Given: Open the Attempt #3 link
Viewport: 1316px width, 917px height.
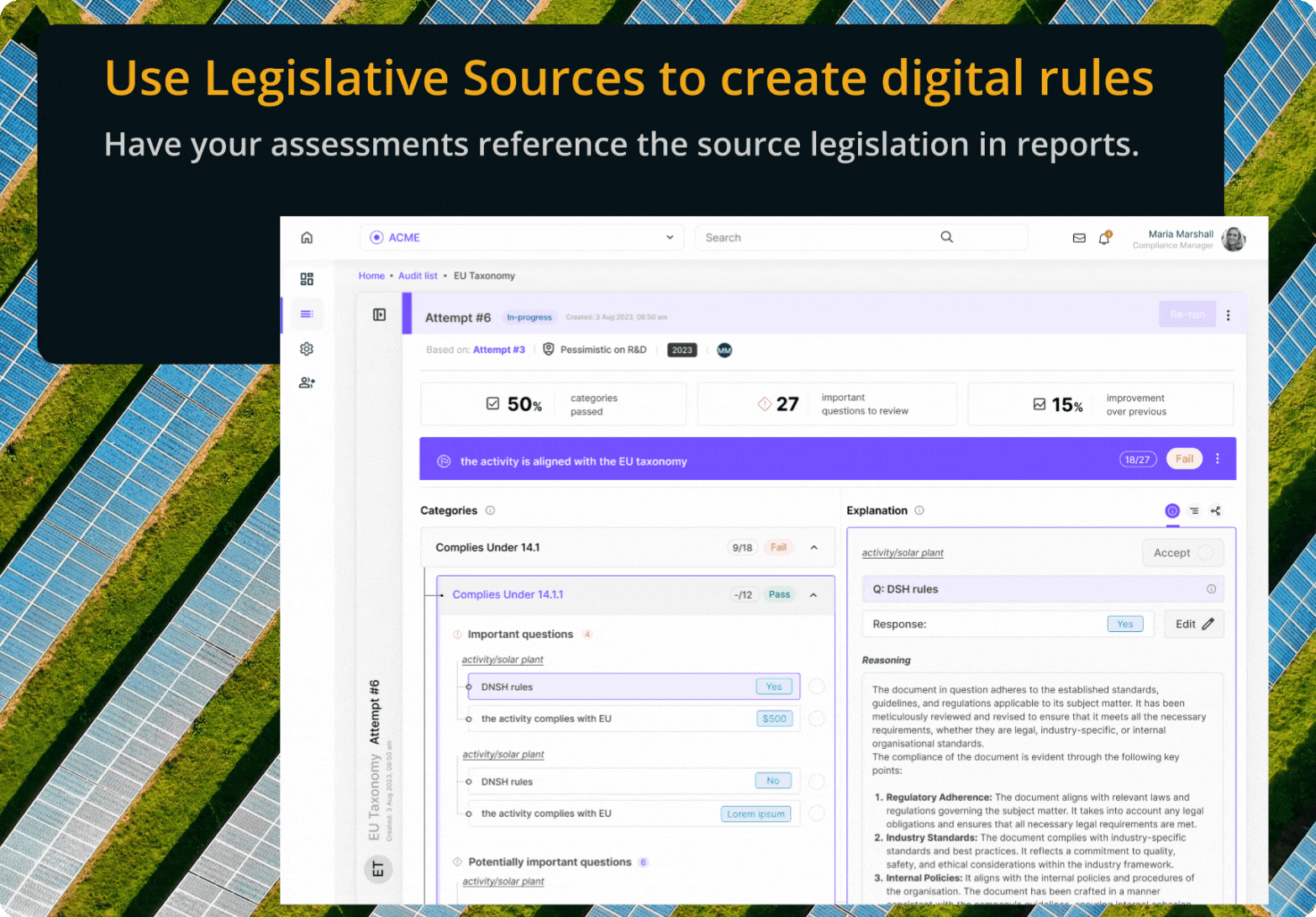Looking at the screenshot, I should point(499,350).
